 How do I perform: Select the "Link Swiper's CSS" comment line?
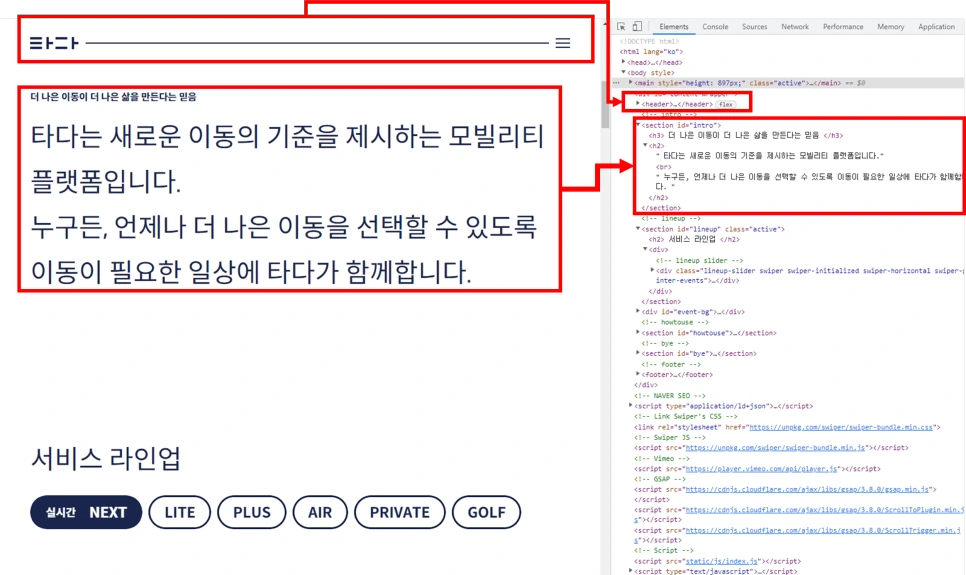point(686,416)
